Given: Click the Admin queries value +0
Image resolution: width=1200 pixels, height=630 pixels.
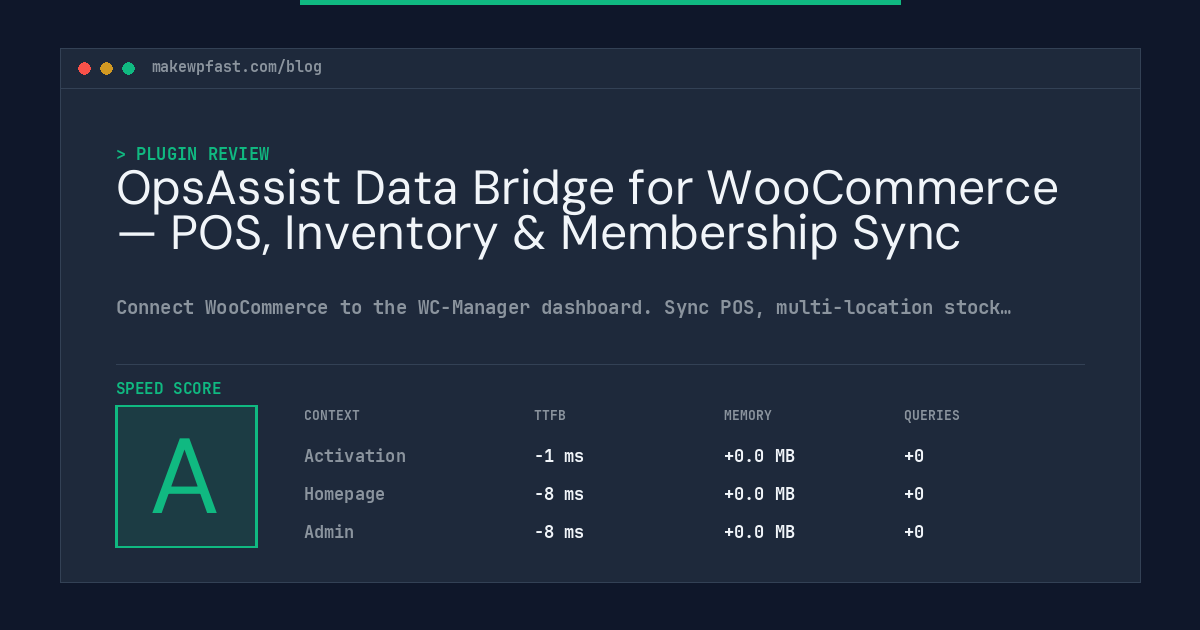Looking at the screenshot, I should pyautogui.click(x=914, y=532).
